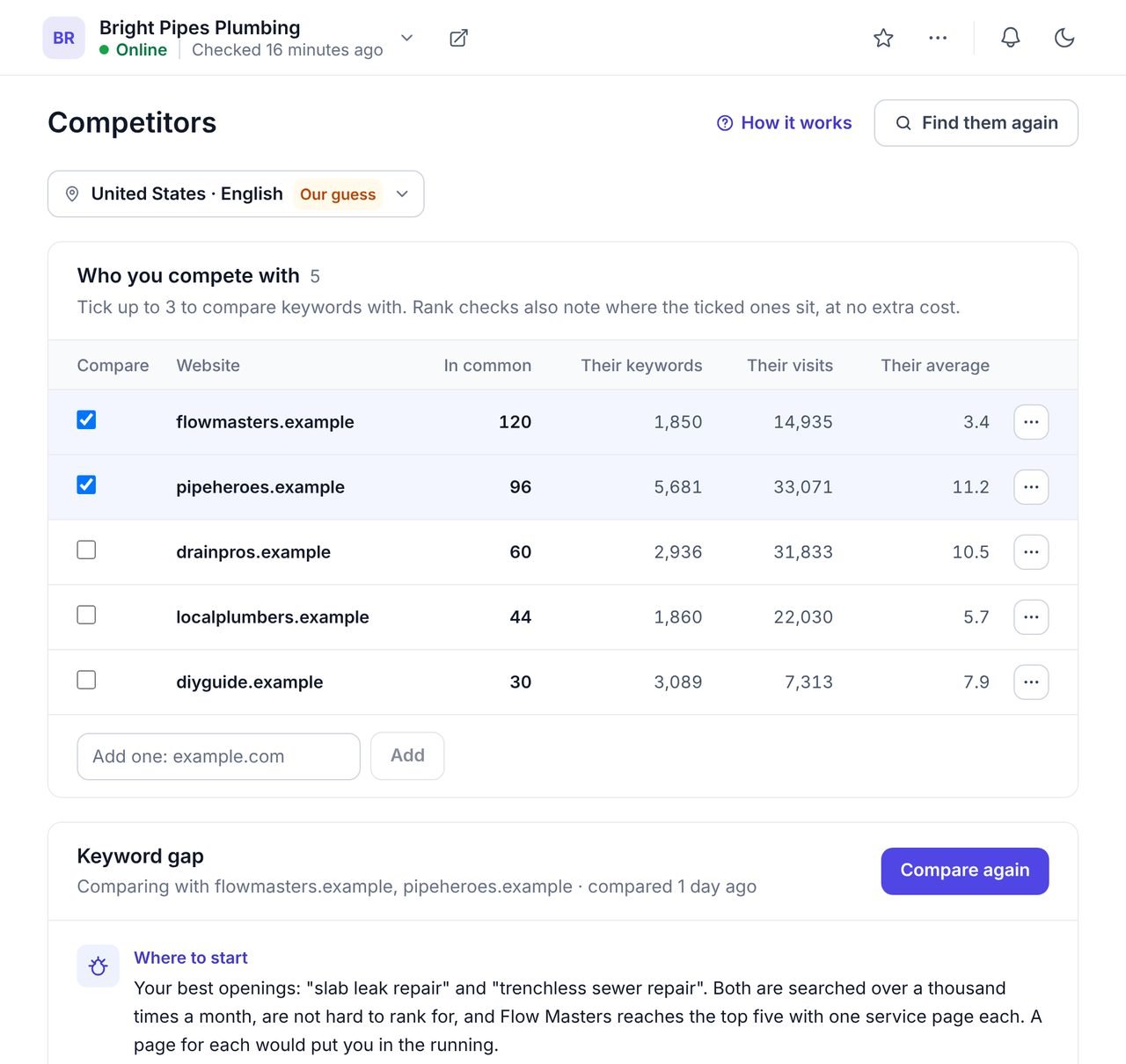Viewport: 1126px width, 1064px height.
Task: Click the Add competitor button
Action: coord(407,756)
